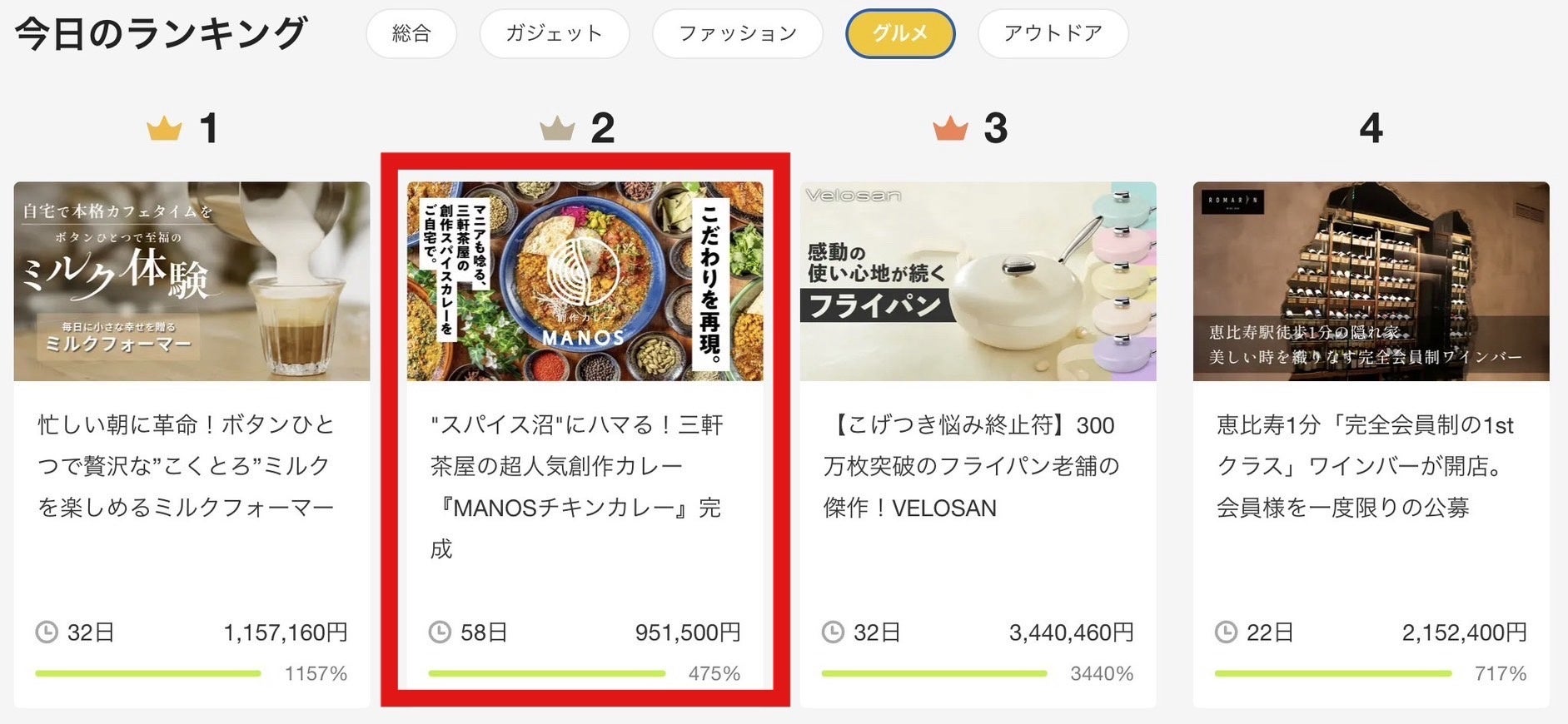Open the milk frother project thumbnail
This screenshot has height=724, width=1568.
192,281
